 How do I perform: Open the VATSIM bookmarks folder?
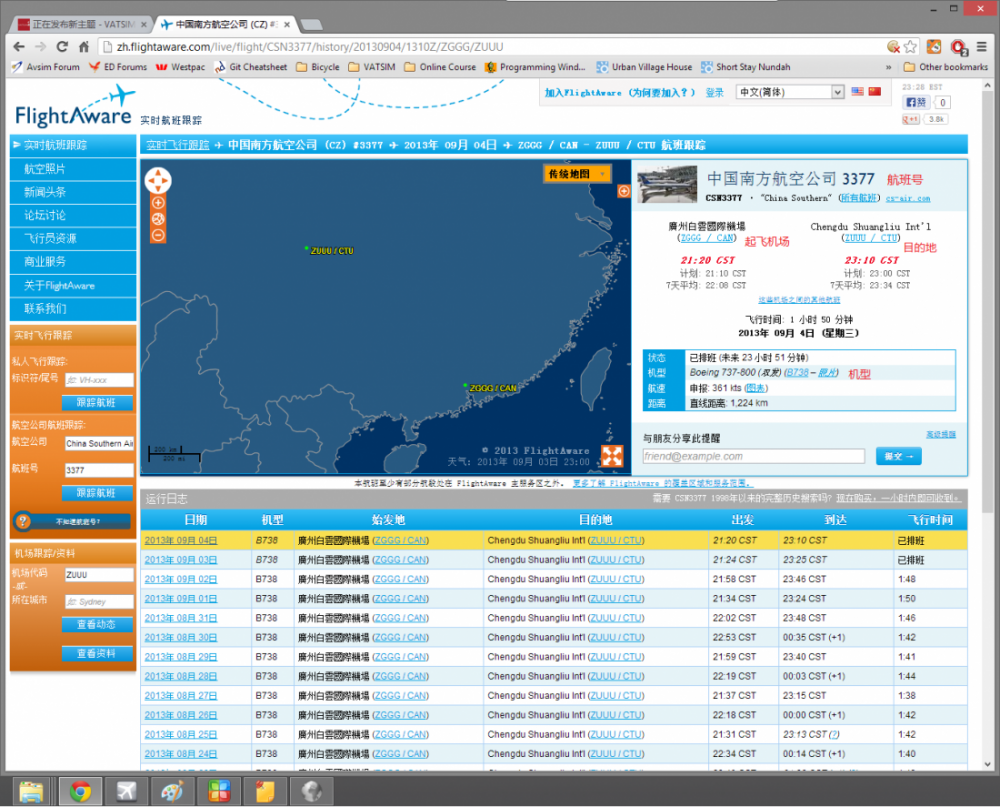pos(372,67)
